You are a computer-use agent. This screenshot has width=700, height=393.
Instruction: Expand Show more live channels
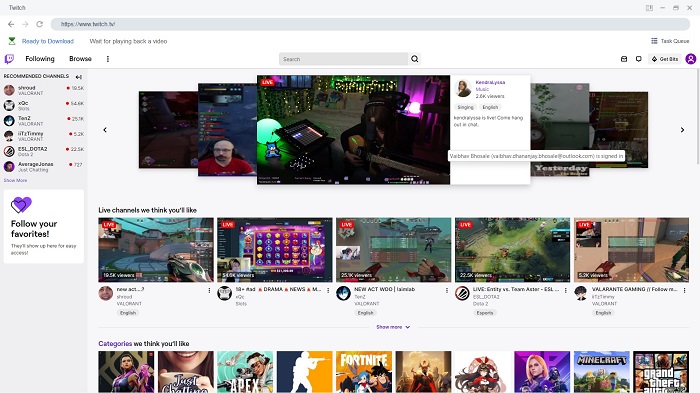click(x=393, y=327)
